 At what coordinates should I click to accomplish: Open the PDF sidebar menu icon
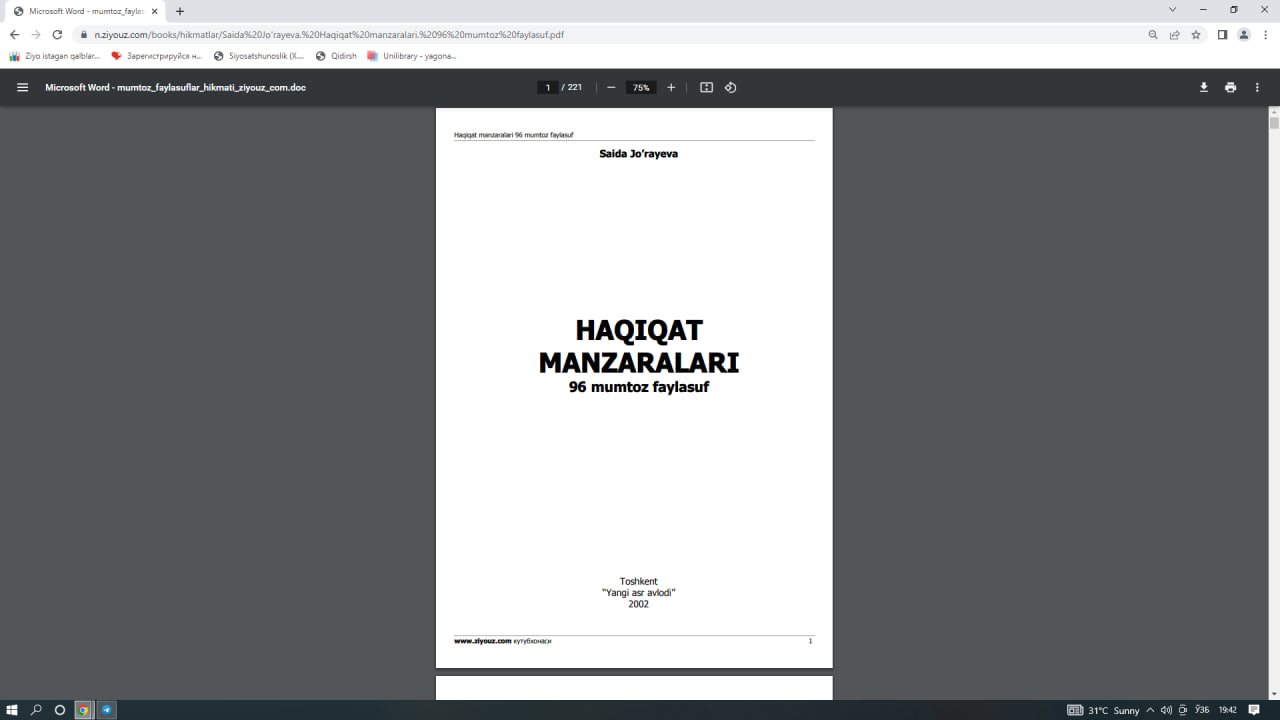[x=22, y=88]
